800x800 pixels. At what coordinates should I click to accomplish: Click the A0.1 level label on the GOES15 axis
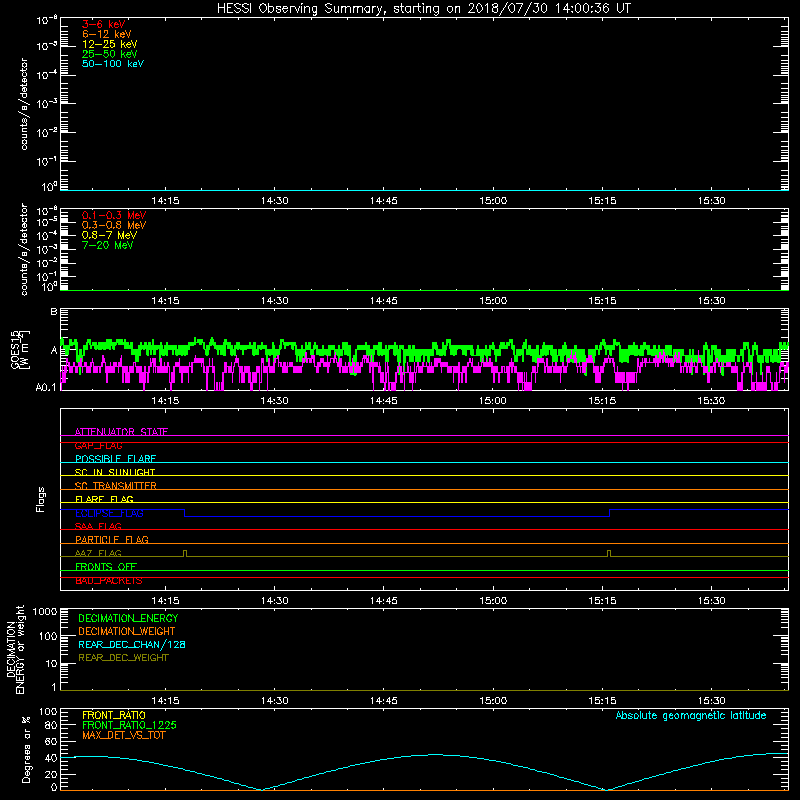[x=46, y=387]
